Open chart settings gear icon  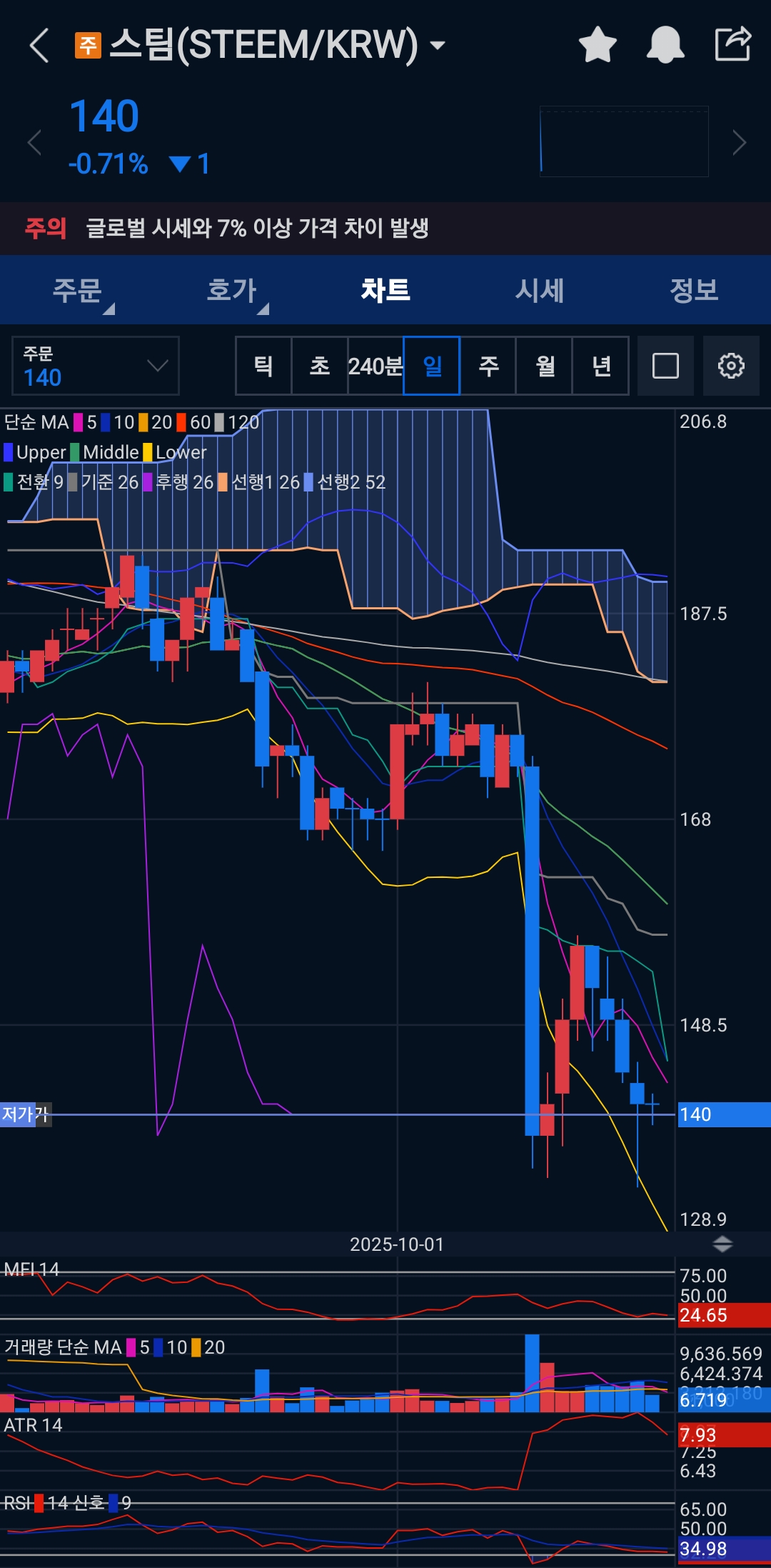pyautogui.click(x=731, y=366)
